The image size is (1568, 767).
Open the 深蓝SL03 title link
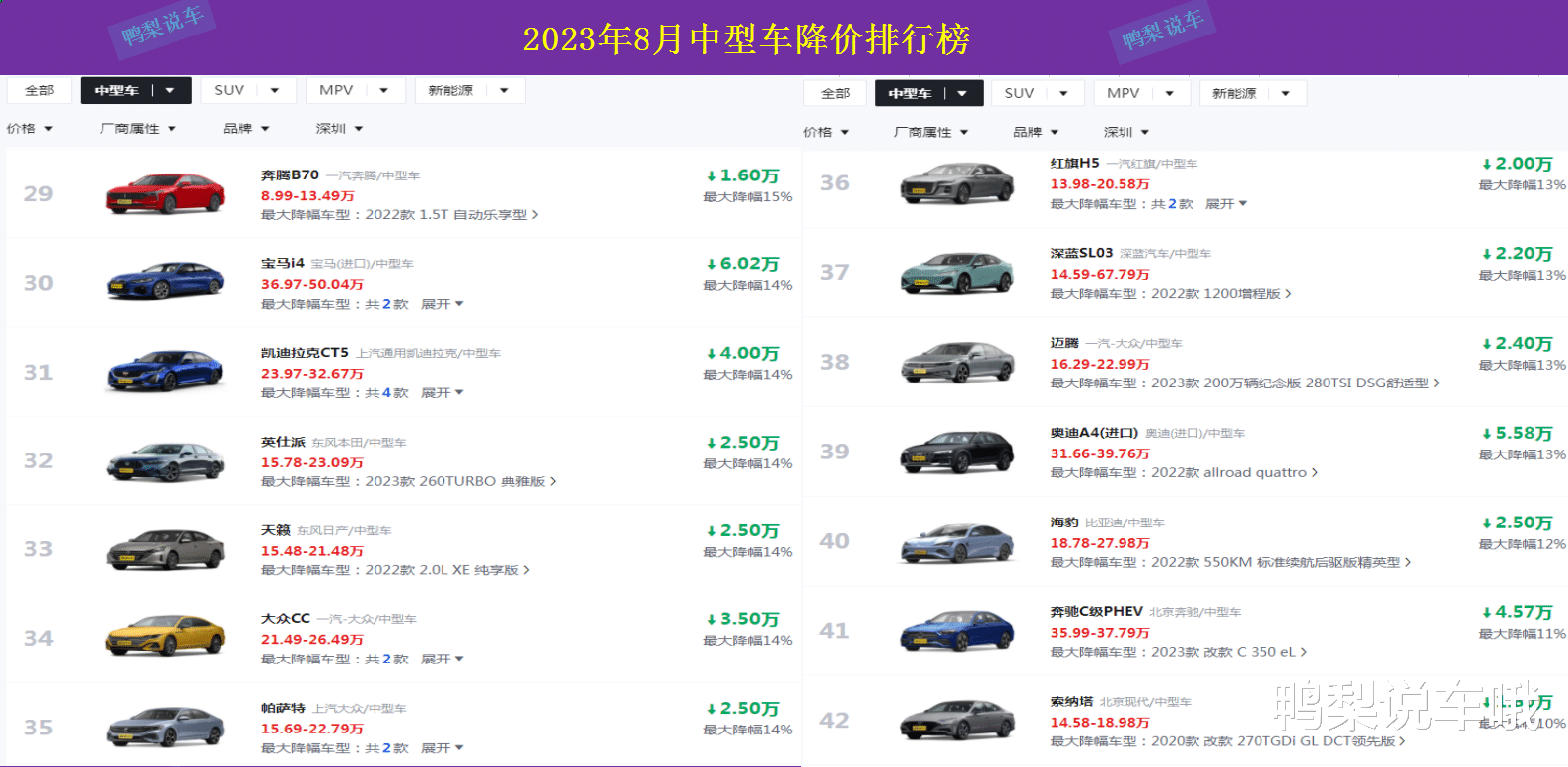tap(1081, 253)
